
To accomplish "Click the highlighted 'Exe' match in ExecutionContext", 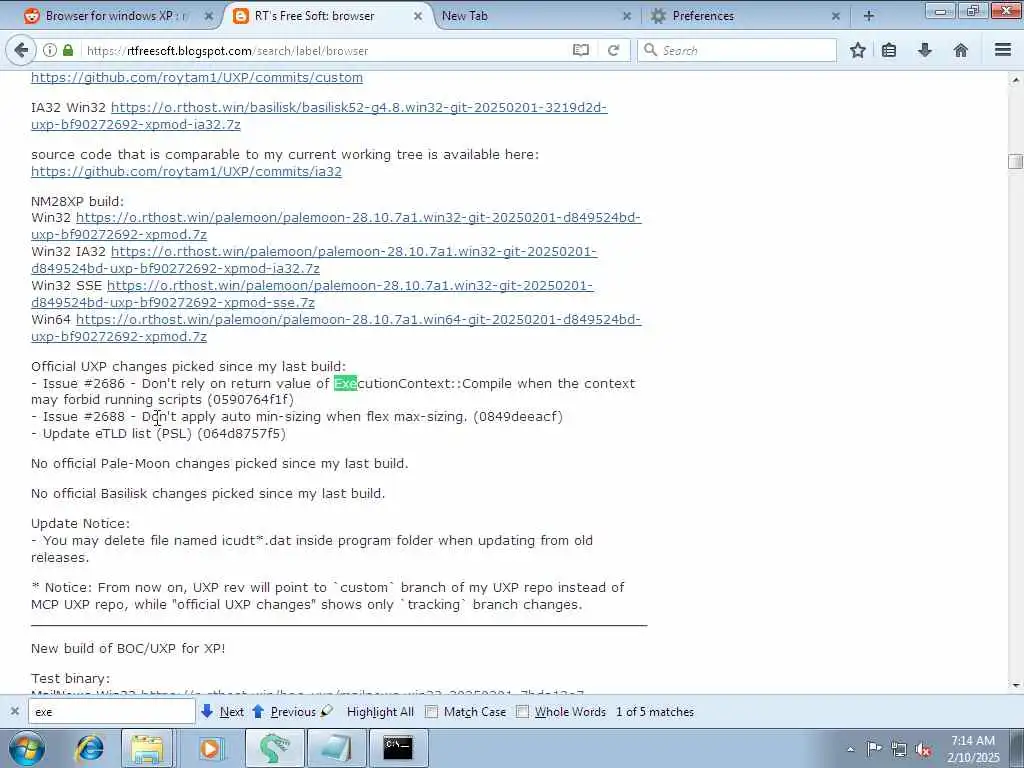I will pyautogui.click(x=345, y=383).
